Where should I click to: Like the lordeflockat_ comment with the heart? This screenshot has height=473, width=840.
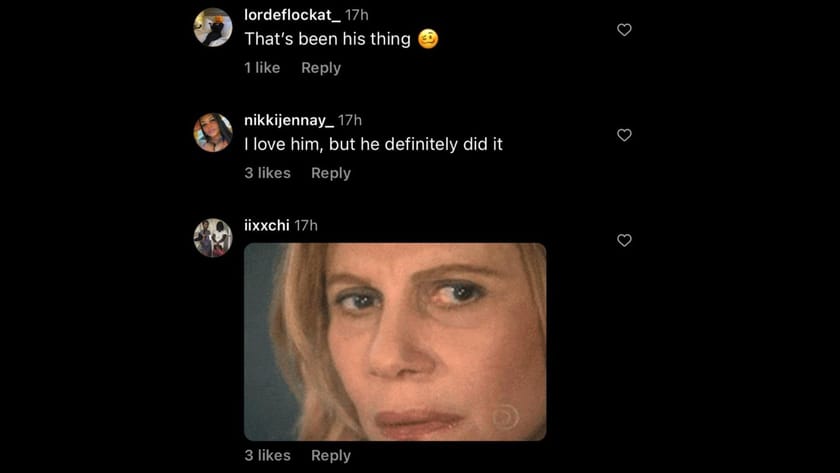[624, 30]
